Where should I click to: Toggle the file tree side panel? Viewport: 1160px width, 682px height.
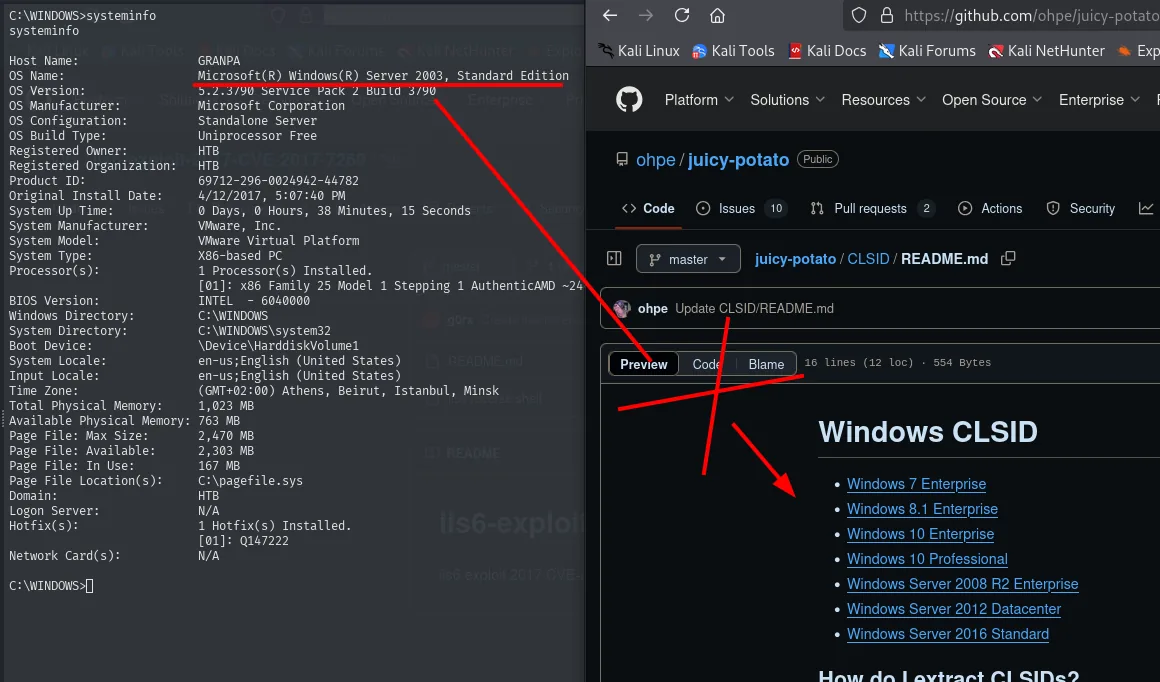[x=614, y=258]
